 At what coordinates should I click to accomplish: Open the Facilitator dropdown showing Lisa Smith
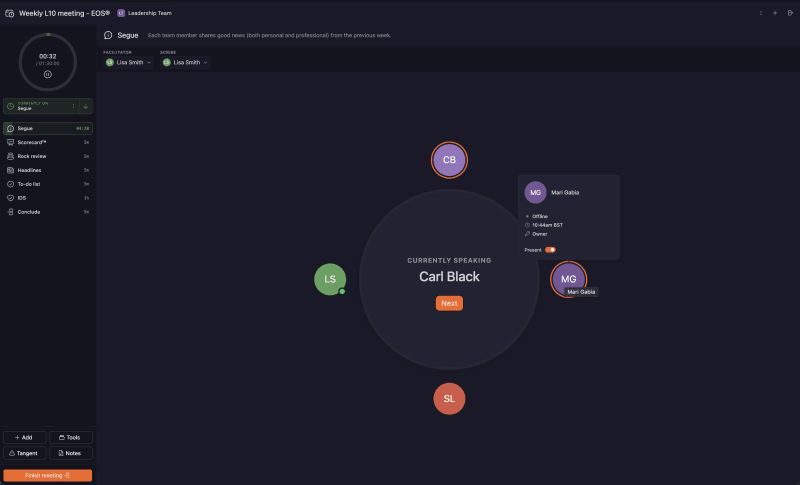(128, 62)
